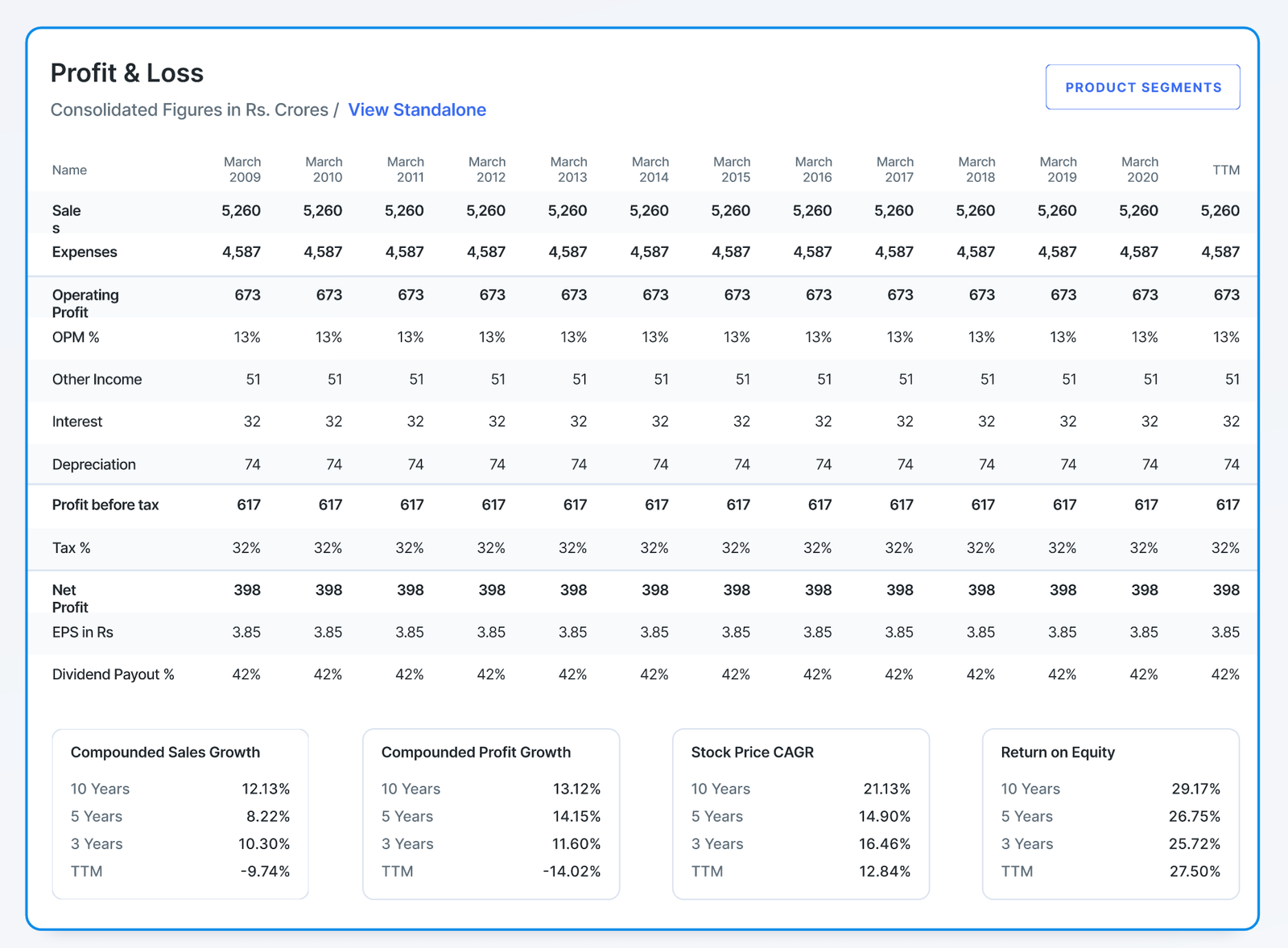1288x948 pixels.
Task: Select the Interest row label
Action: point(77,422)
